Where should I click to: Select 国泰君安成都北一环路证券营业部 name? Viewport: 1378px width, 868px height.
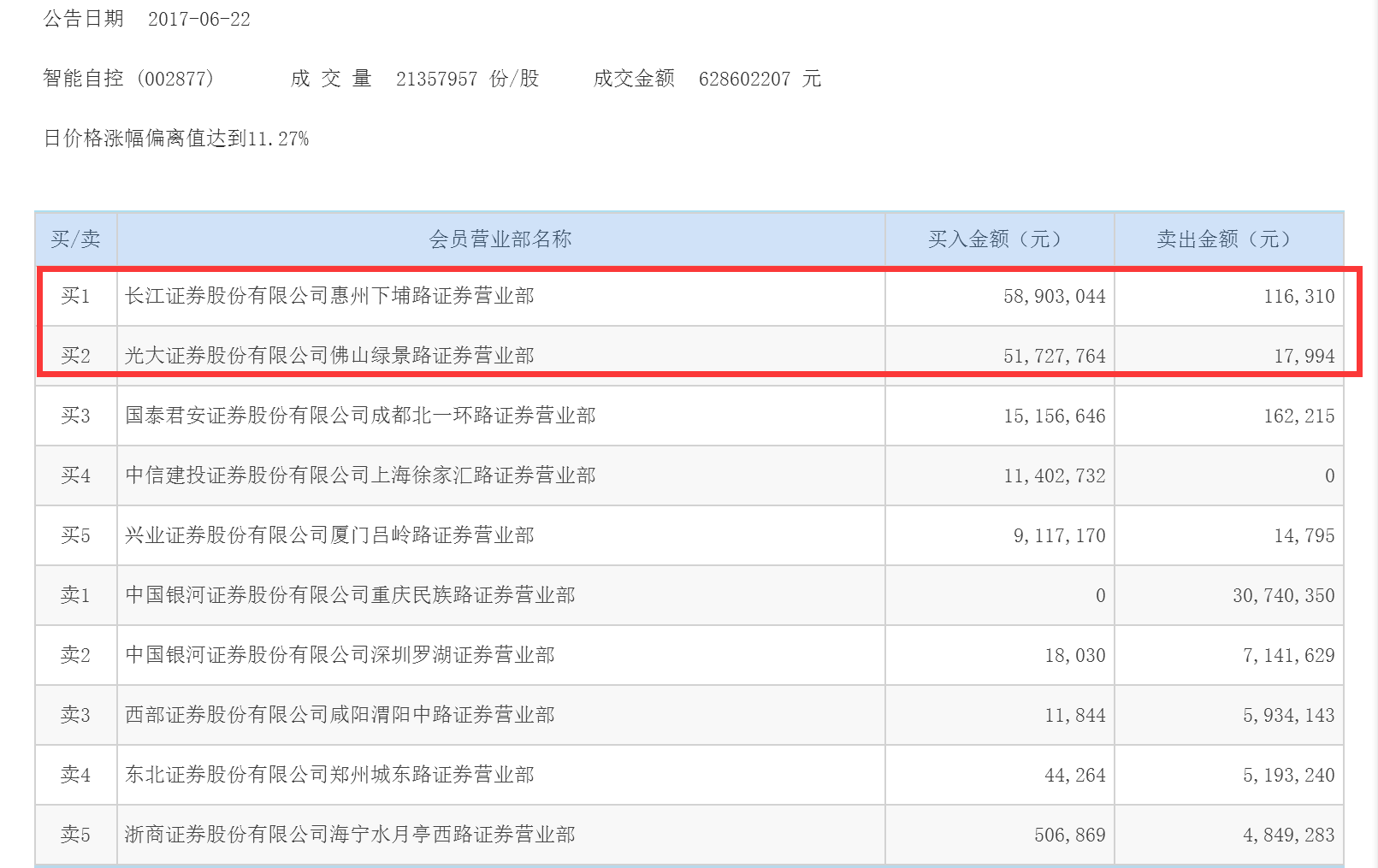pyautogui.click(x=360, y=416)
